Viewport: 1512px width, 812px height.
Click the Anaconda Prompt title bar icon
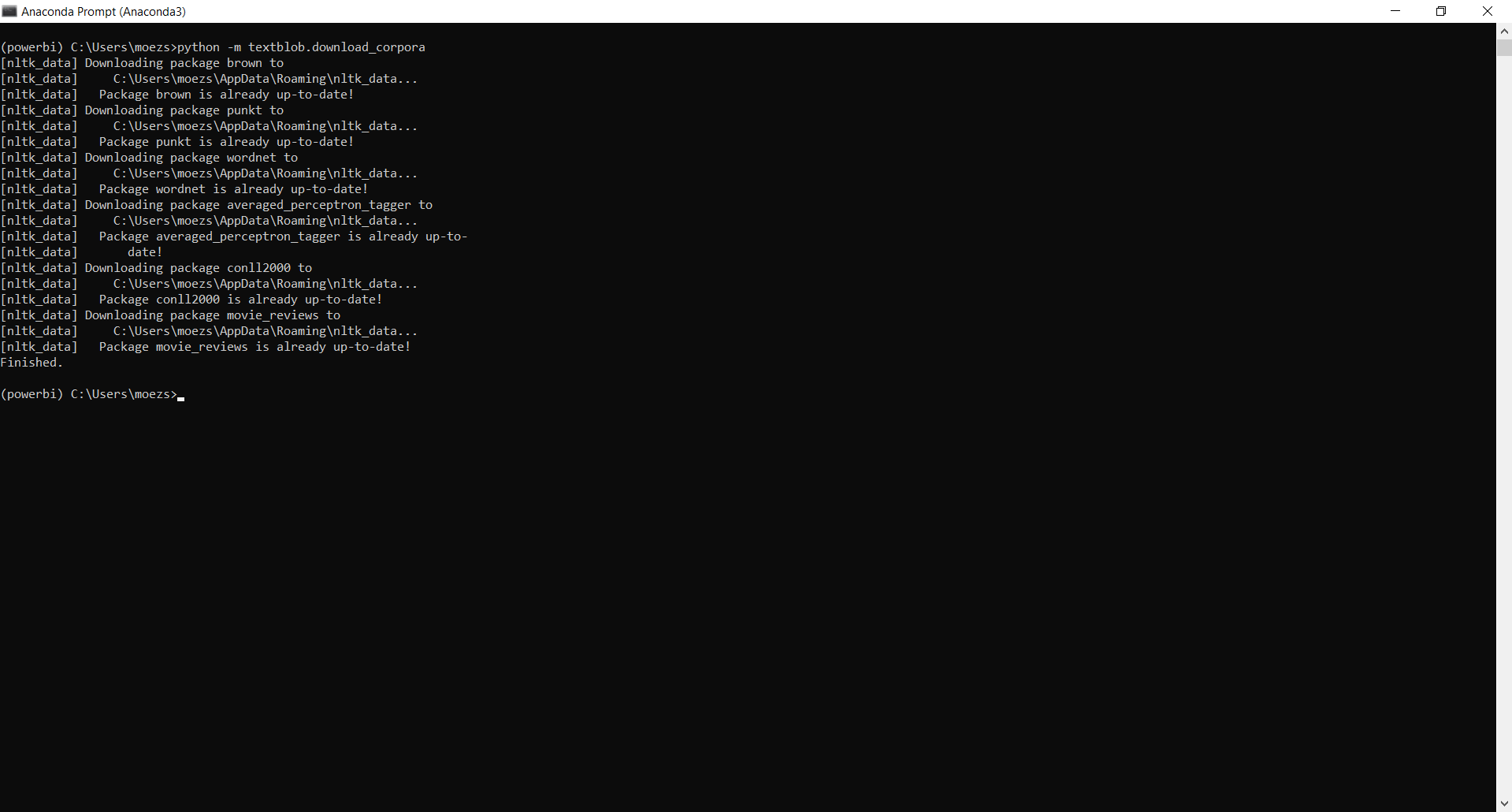pyautogui.click(x=9, y=11)
